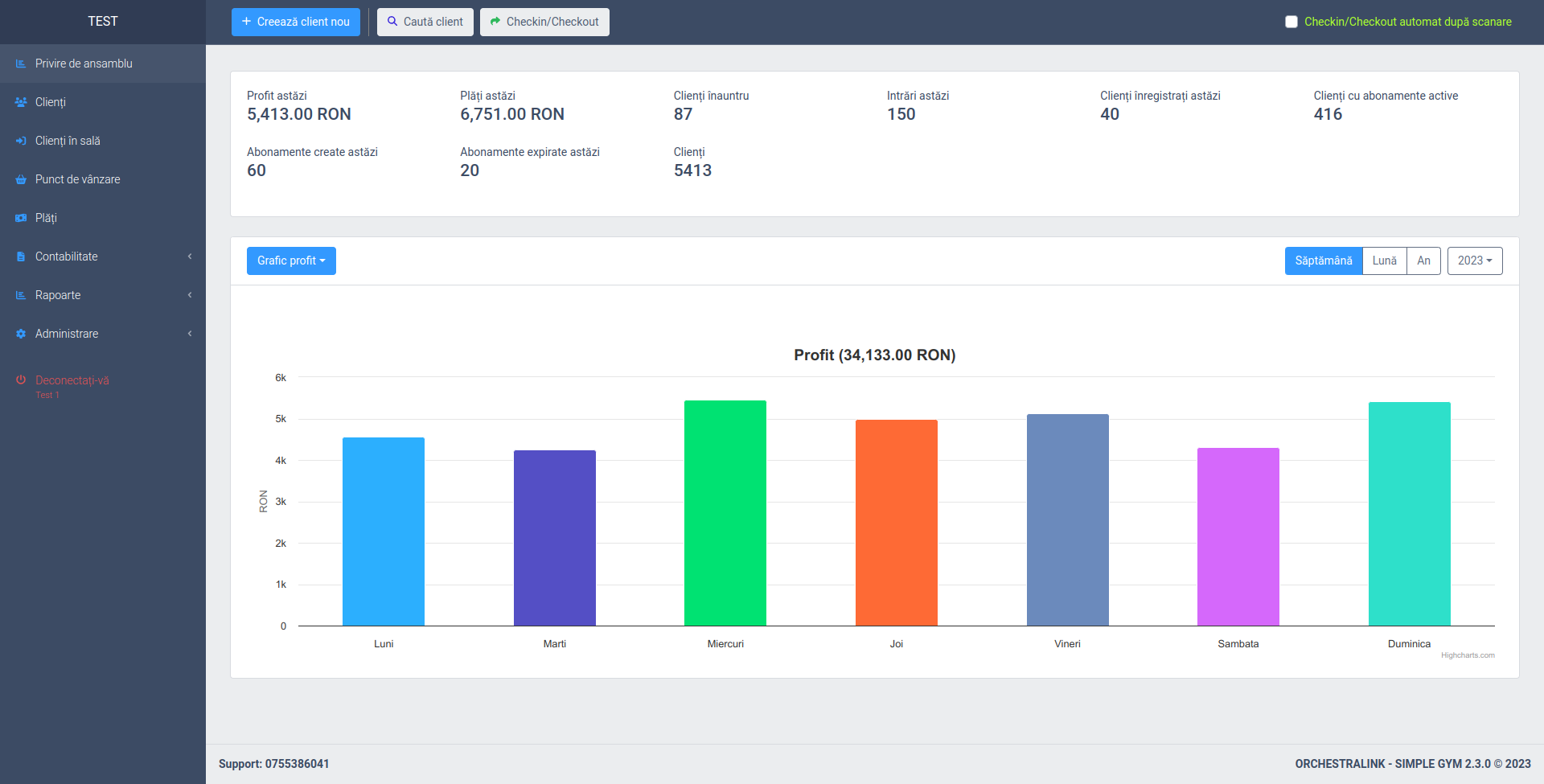Switch chart period to Lună

(1384, 261)
